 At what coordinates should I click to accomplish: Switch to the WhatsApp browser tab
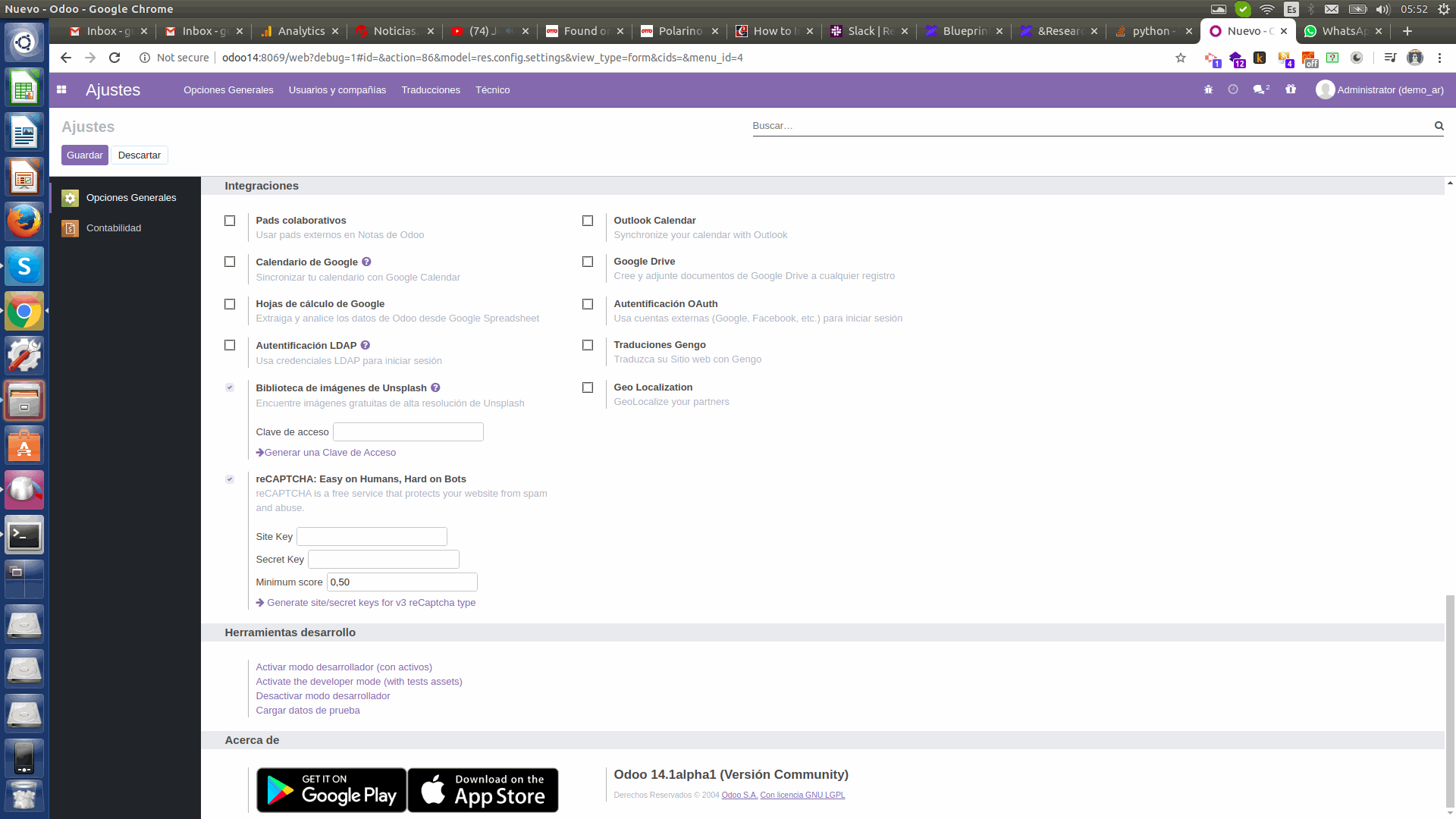pyautogui.click(x=1342, y=31)
